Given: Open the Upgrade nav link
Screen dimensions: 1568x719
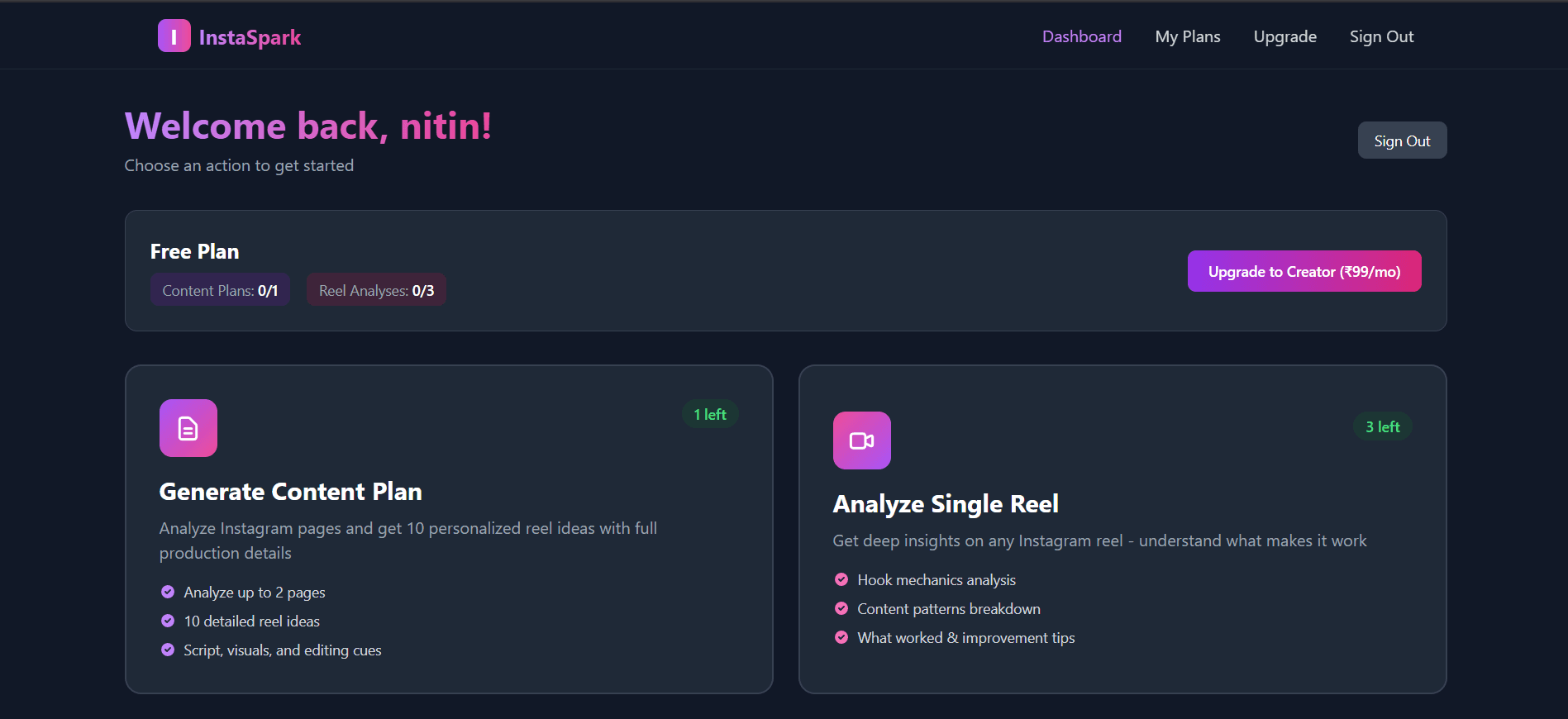Looking at the screenshot, I should (x=1284, y=36).
